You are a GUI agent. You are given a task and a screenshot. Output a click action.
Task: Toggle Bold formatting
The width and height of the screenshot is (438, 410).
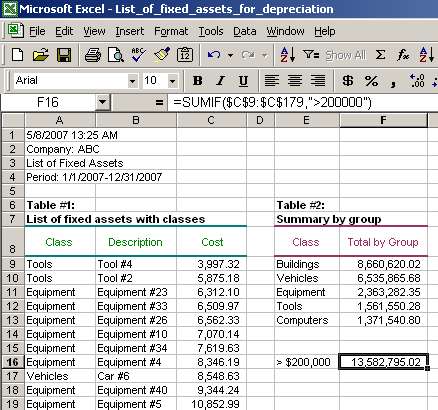tap(197, 80)
